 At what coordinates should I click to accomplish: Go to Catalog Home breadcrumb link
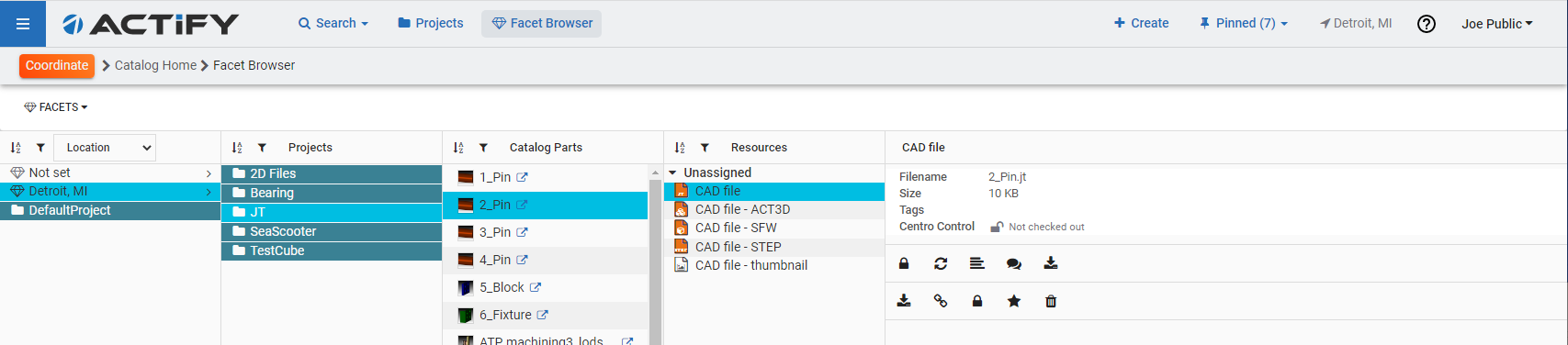(x=155, y=65)
